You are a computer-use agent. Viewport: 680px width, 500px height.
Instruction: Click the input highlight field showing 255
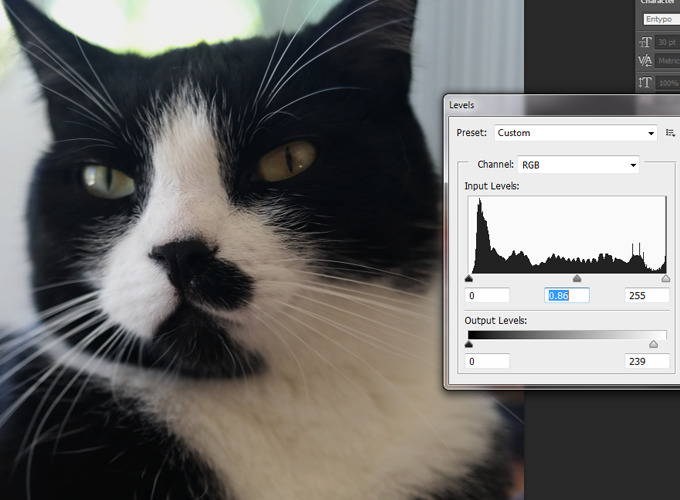[647, 296]
